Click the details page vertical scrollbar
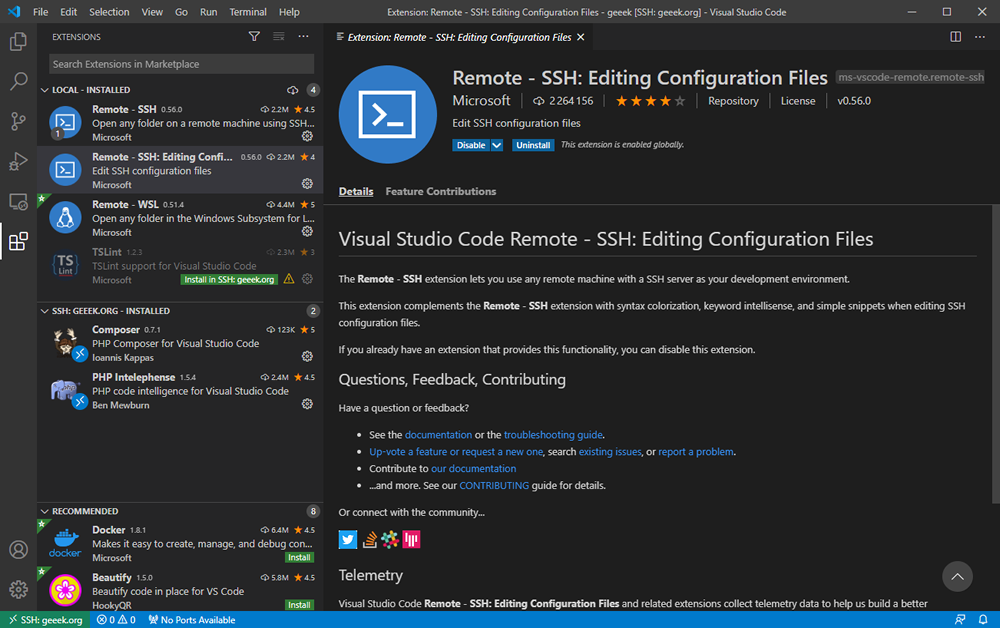Viewport: 1000px width, 628px height. (995, 354)
